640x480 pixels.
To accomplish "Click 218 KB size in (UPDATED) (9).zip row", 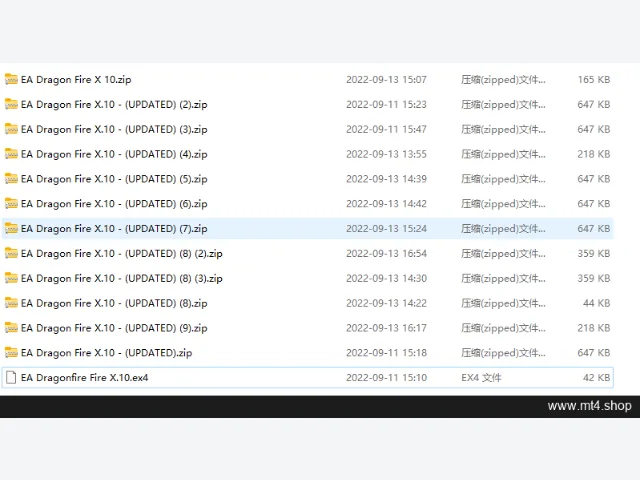I will coord(594,328).
